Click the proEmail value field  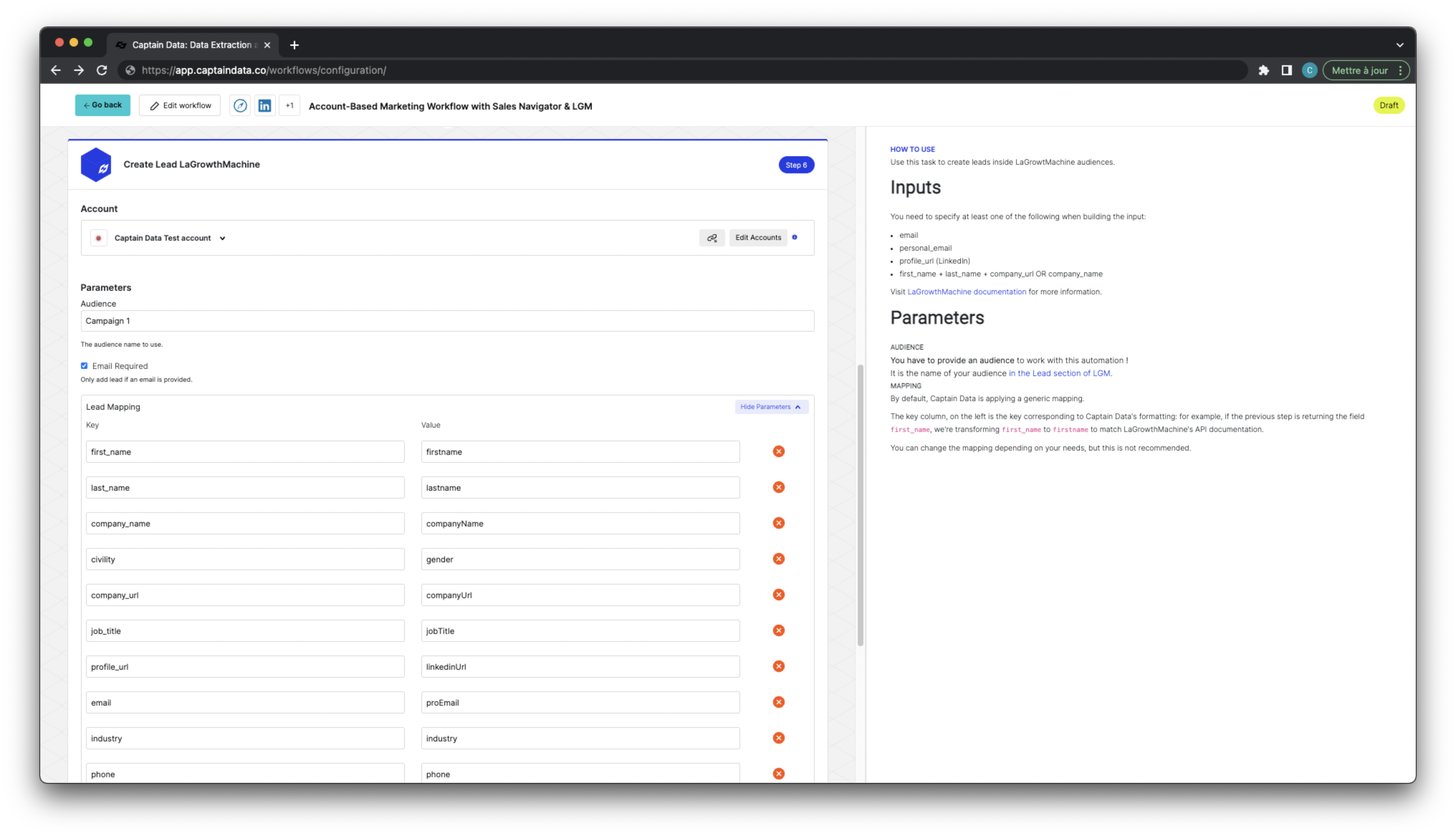point(580,702)
